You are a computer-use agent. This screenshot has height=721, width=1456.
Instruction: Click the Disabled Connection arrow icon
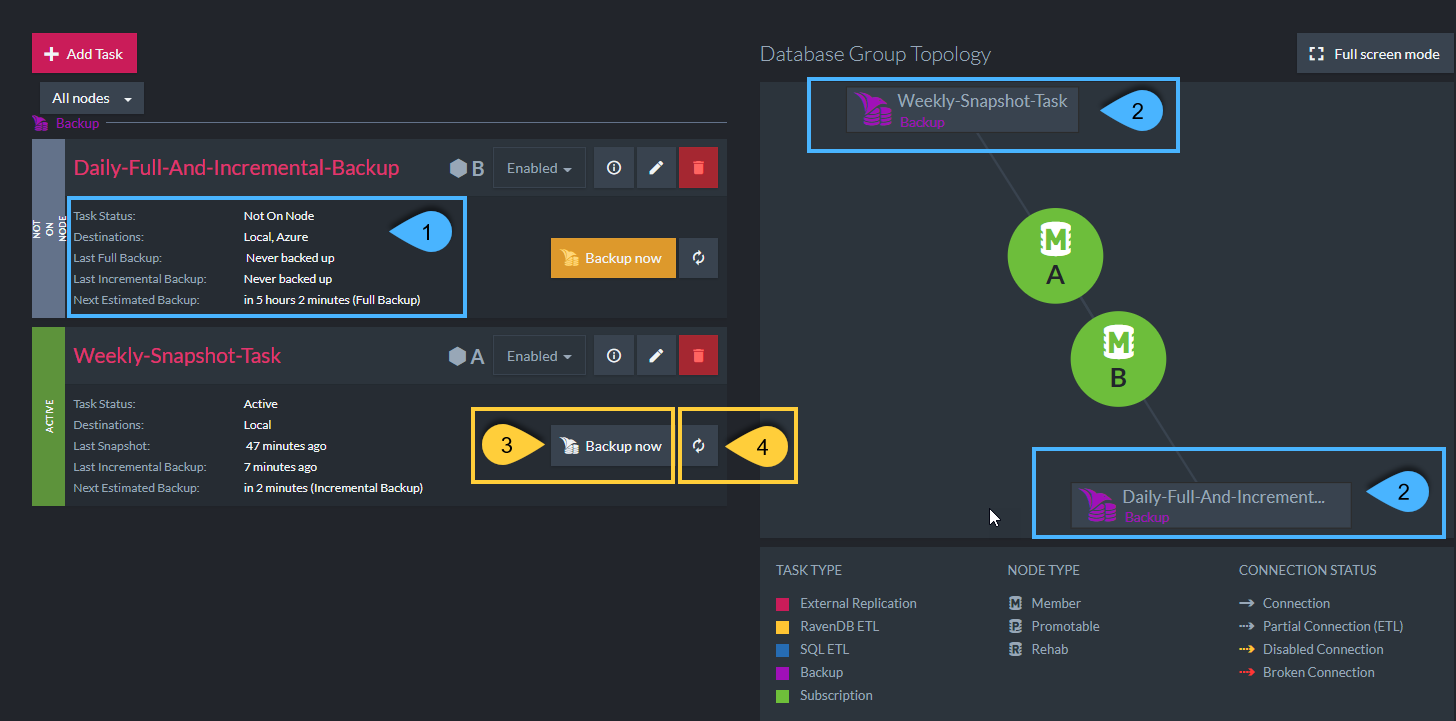[1246, 649]
